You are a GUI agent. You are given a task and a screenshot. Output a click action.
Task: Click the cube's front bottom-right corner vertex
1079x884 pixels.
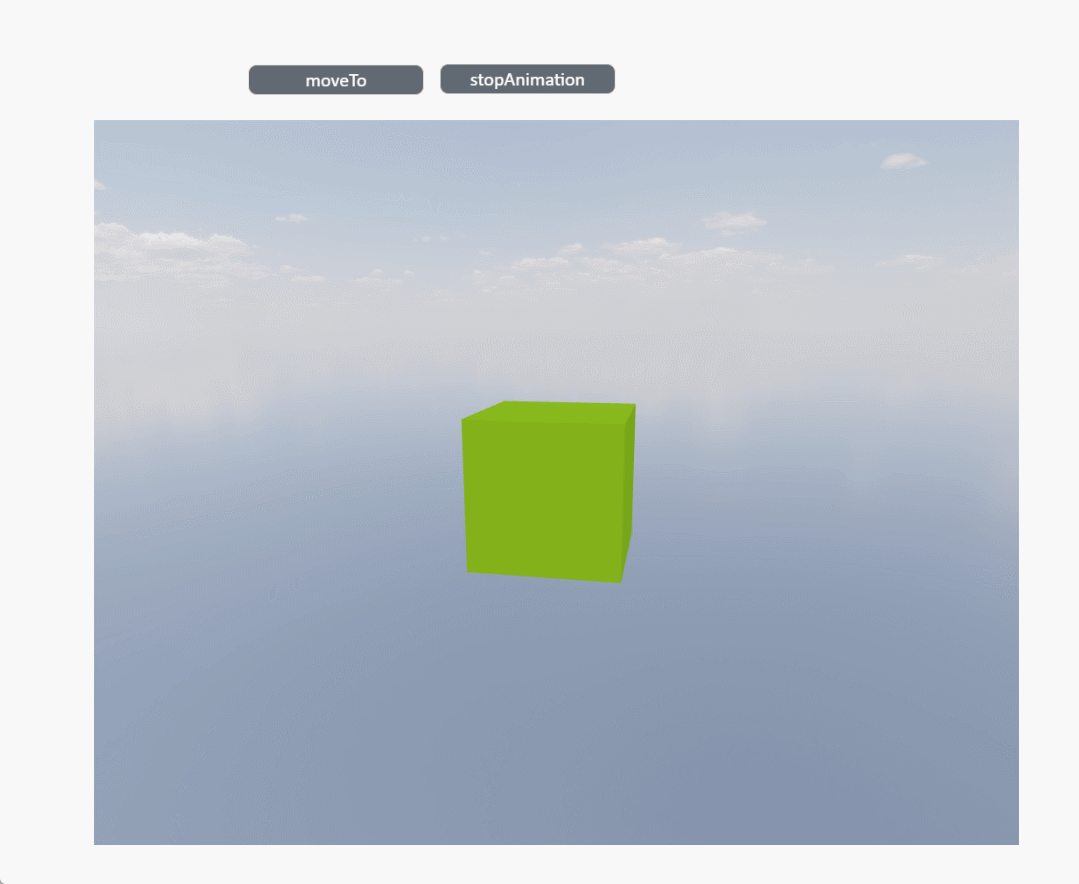(x=620, y=582)
